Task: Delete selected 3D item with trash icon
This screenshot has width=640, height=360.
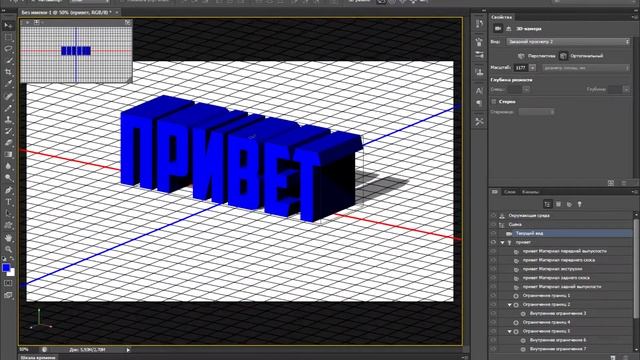Action: 625,357
